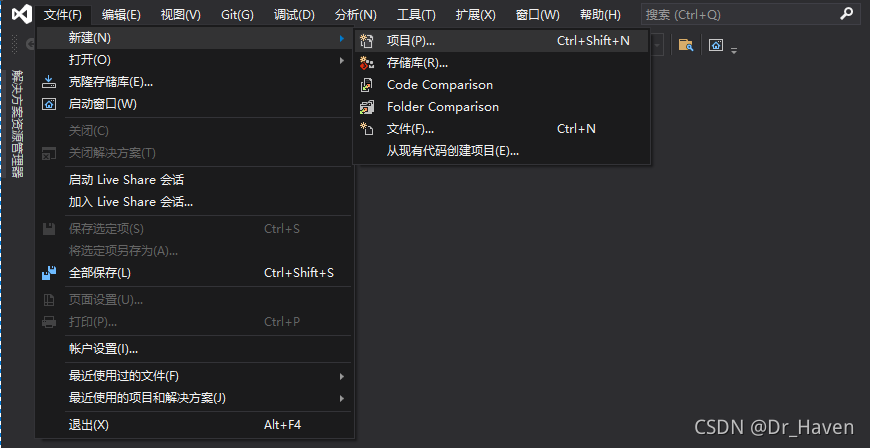The image size is (870, 448).
Task: Select 启动窗口(W) entry
Action: pos(194,104)
